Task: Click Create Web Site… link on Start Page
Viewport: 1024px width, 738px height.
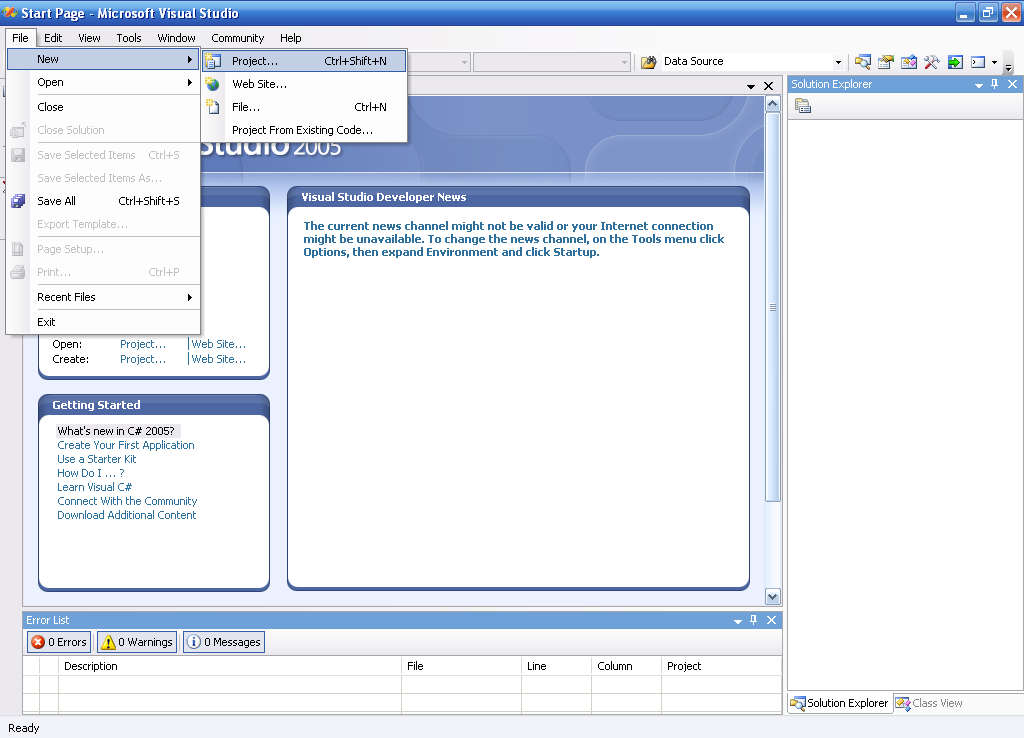Action: pyautogui.click(x=219, y=359)
